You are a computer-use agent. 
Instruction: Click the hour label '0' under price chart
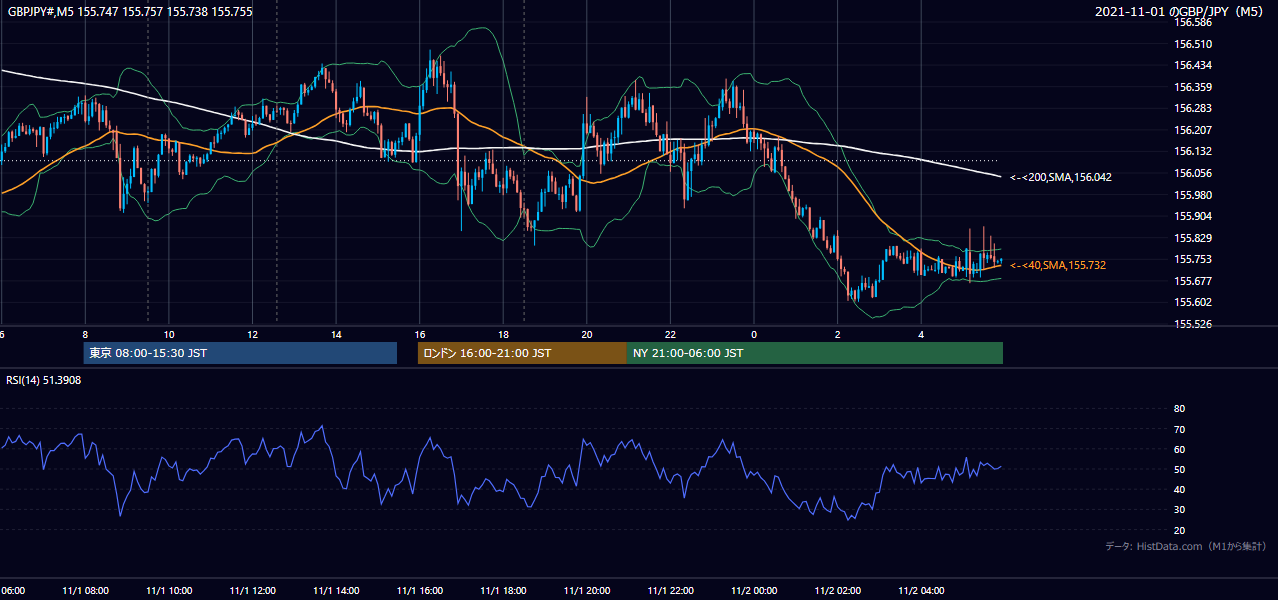coord(754,334)
